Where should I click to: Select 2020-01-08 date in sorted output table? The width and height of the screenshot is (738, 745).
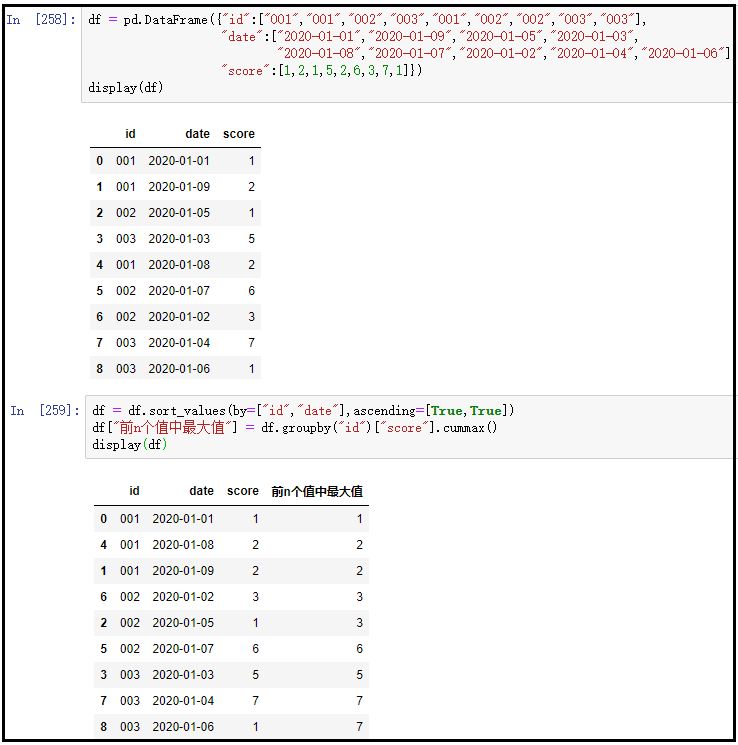point(183,544)
